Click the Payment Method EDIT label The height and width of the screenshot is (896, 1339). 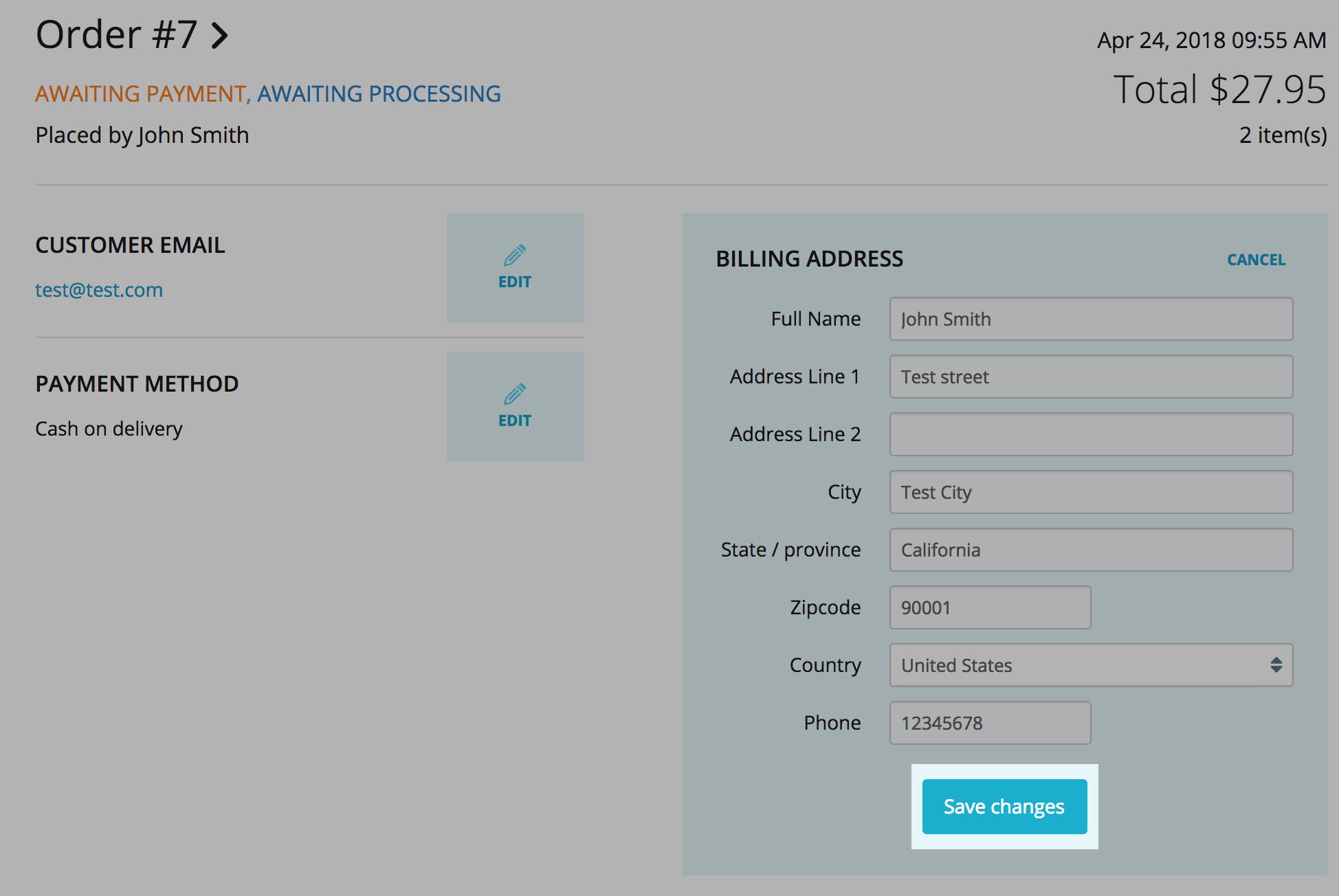click(x=515, y=421)
